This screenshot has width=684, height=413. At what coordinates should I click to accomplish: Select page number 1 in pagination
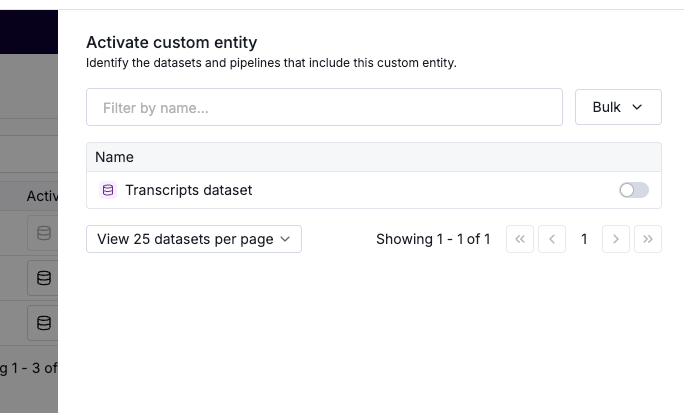(584, 239)
